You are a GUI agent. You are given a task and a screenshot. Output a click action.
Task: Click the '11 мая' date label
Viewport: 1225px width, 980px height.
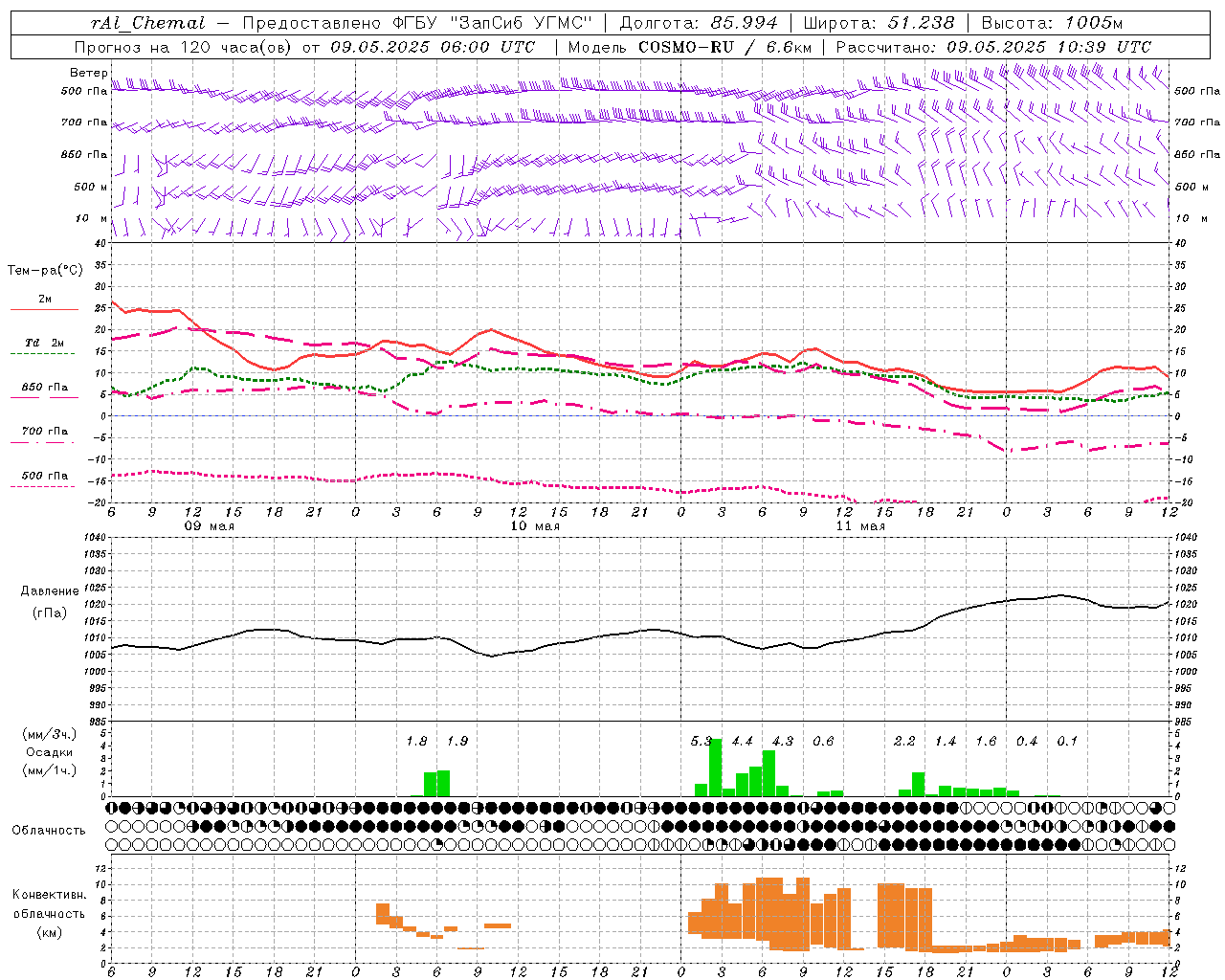coord(860,526)
